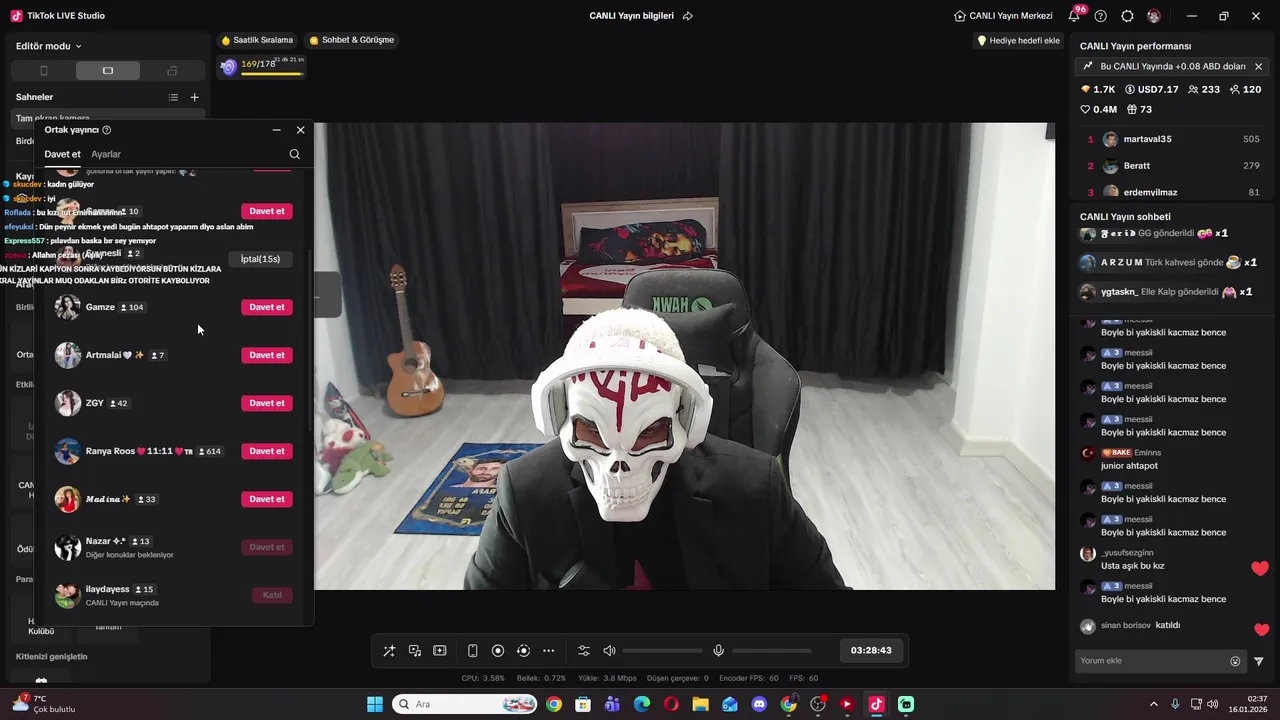Open CANLI Yayın Merkezi

(1003, 16)
